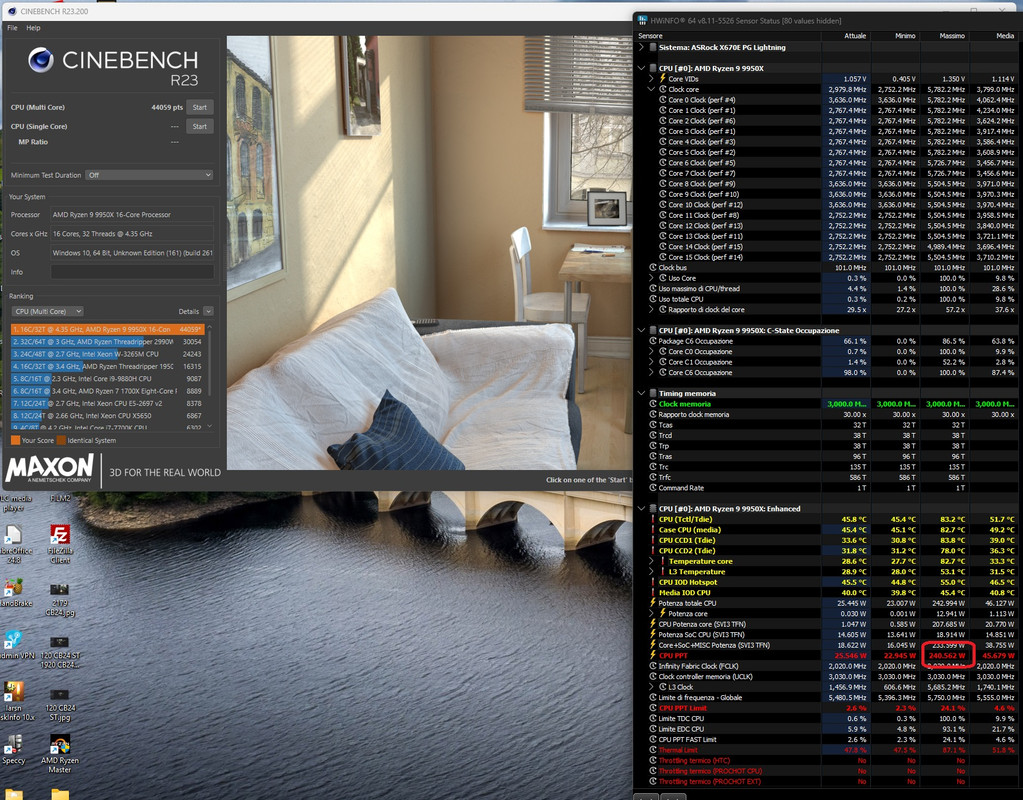Image resolution: width=1023 pixels, height=800 pixels.
Task: Click the Cinebench title bar app icon
Action: (12, 11)
